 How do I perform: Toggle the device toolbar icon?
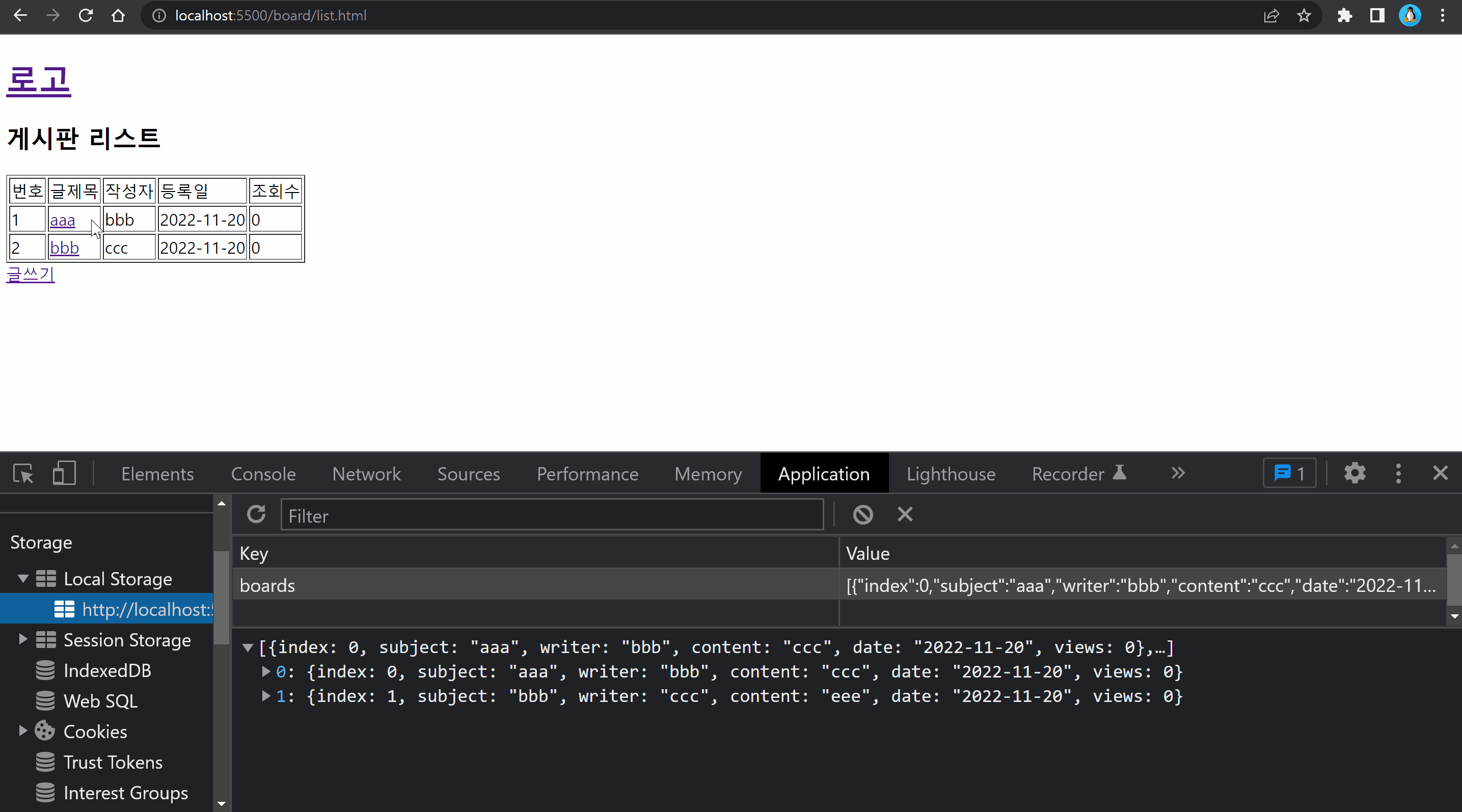pyautogui.click(x=64, y=473)
